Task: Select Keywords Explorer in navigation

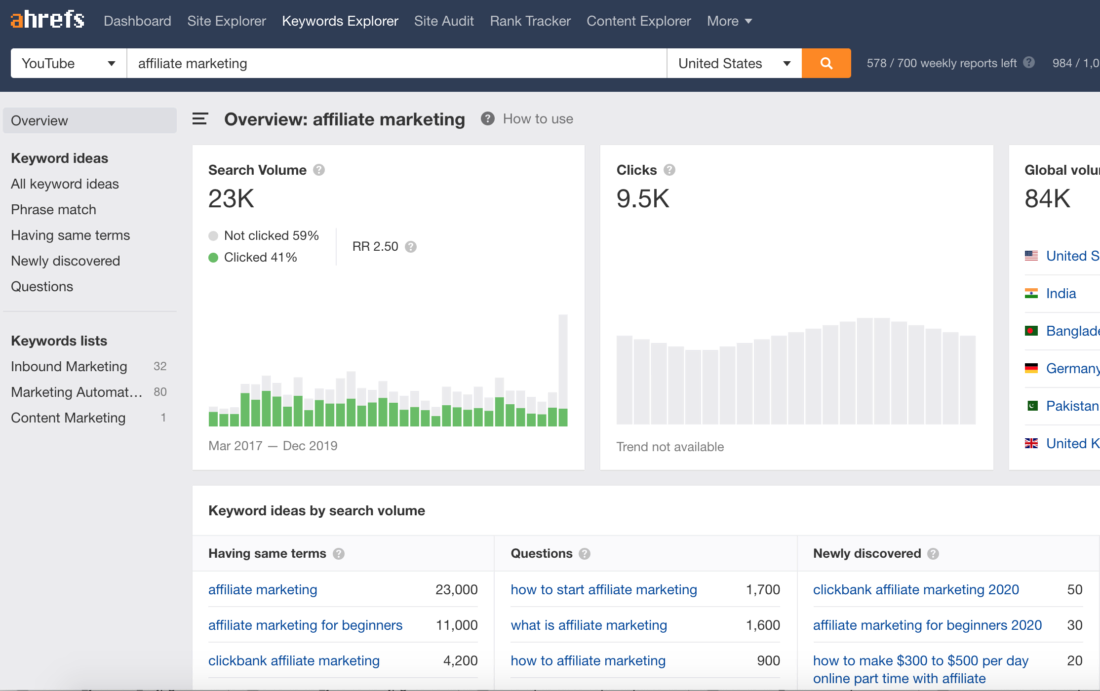Action: click(340, 21)
